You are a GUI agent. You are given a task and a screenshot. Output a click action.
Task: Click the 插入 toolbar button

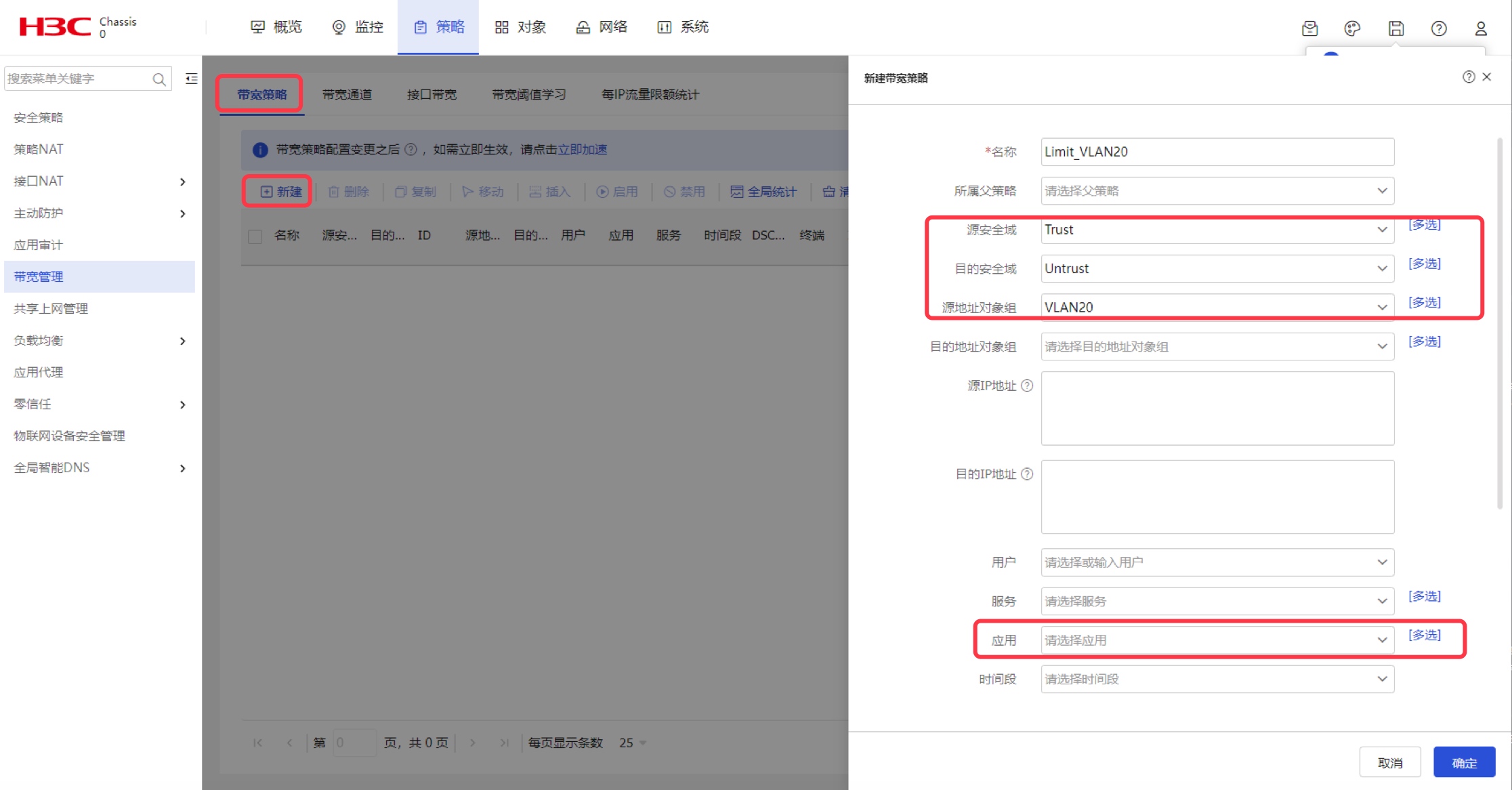549,192
